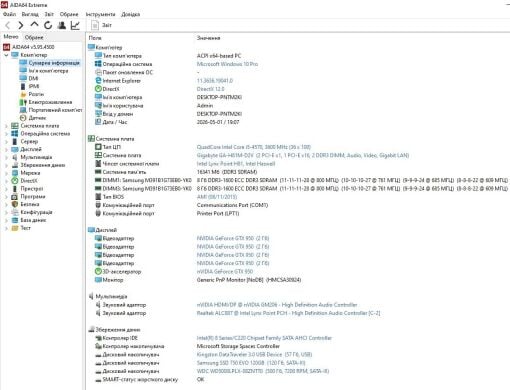Click the Програми tree item icon
The height and width of the screenshot is (390, 510).
pyautogui.click(x=15, y=197)
